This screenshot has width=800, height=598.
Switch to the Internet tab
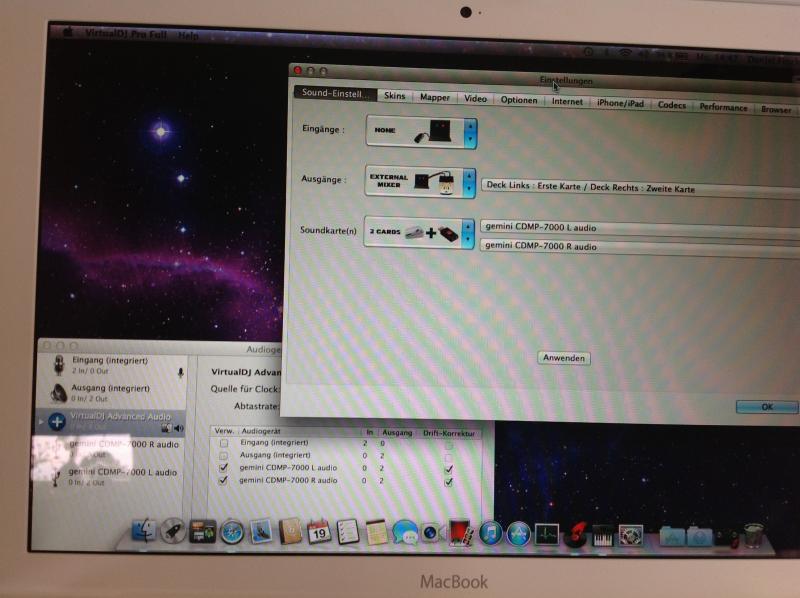click(x=567, y=102)
